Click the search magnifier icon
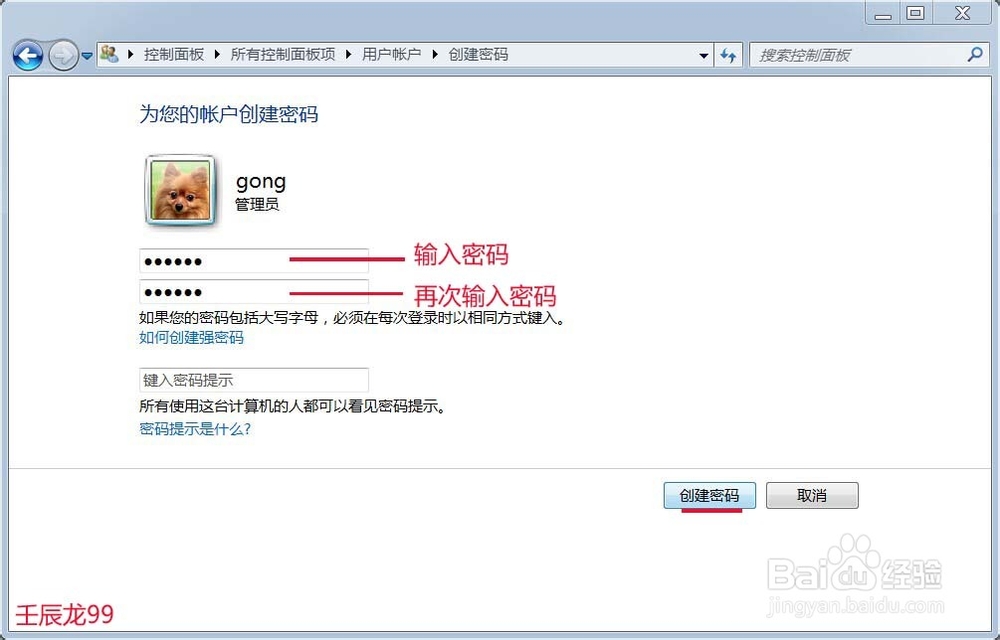 970,55
